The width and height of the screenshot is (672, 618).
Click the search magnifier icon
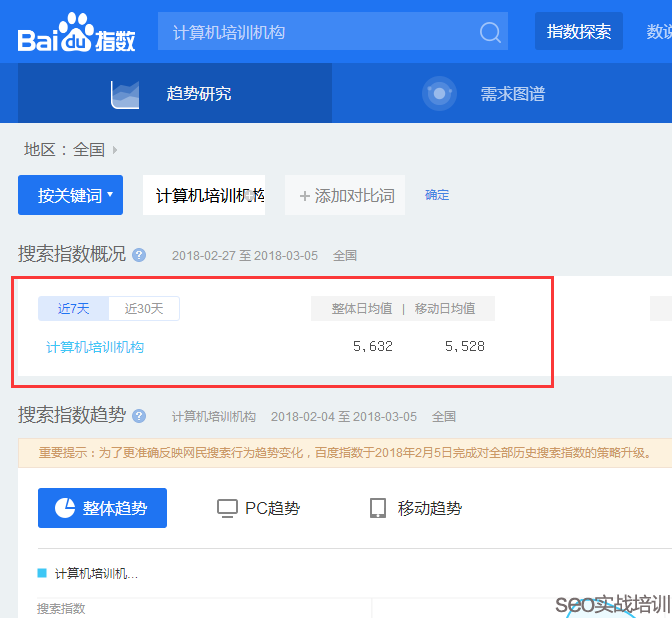490,33
